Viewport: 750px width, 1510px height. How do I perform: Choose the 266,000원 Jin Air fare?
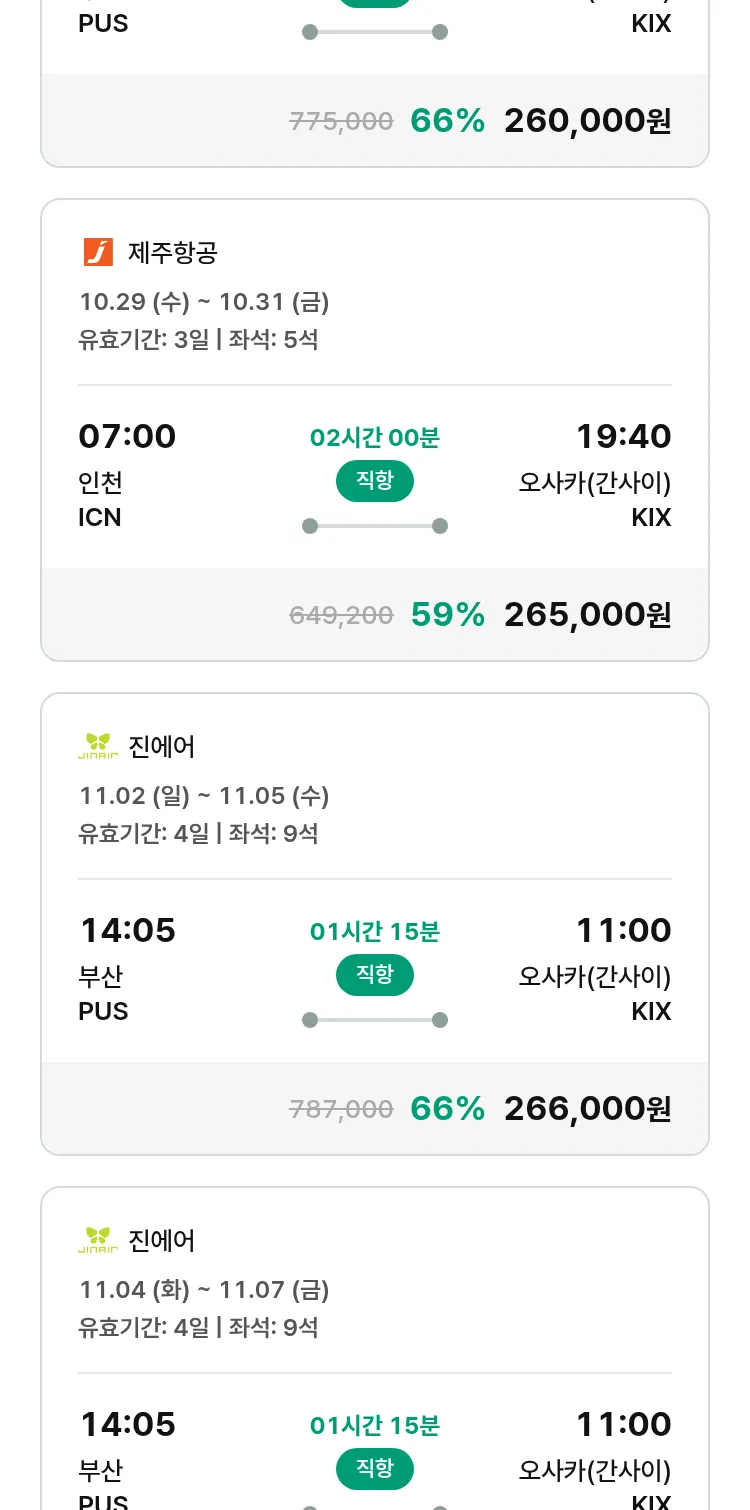coord(587,1109)
